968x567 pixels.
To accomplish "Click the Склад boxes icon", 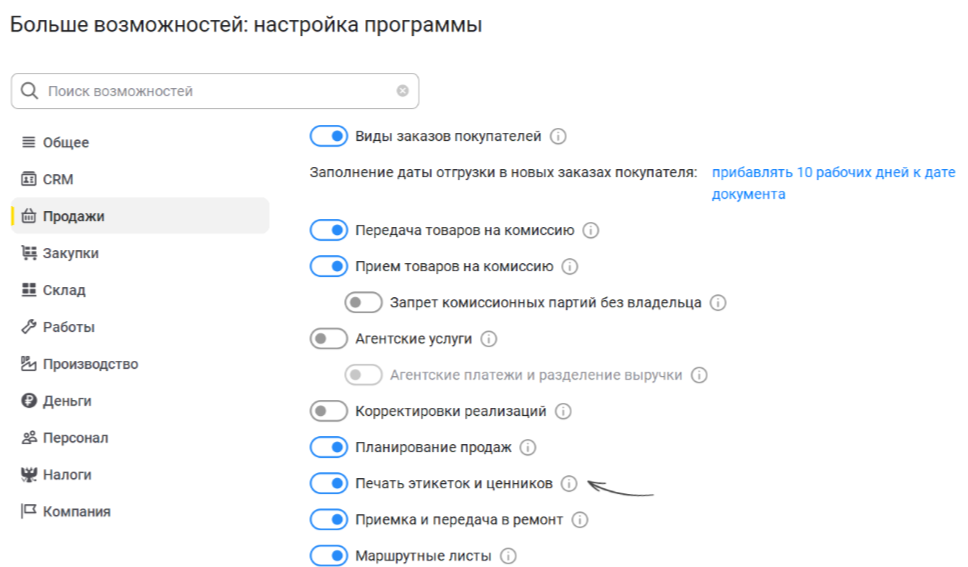I will 28,290.
